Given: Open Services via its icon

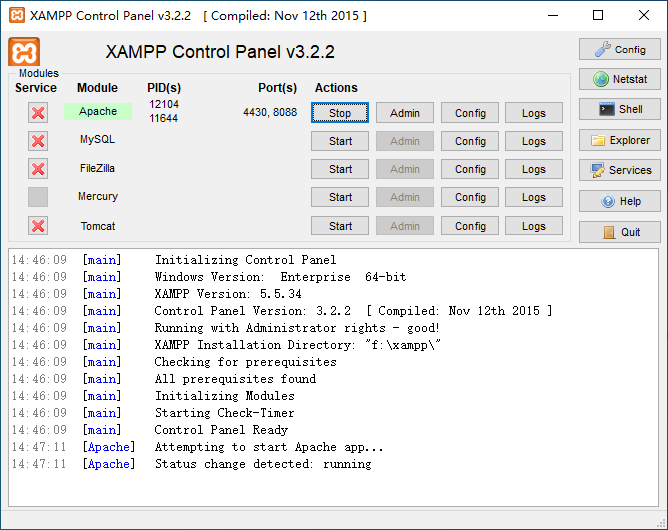Looking at the screenshot, I should point(619,170).
